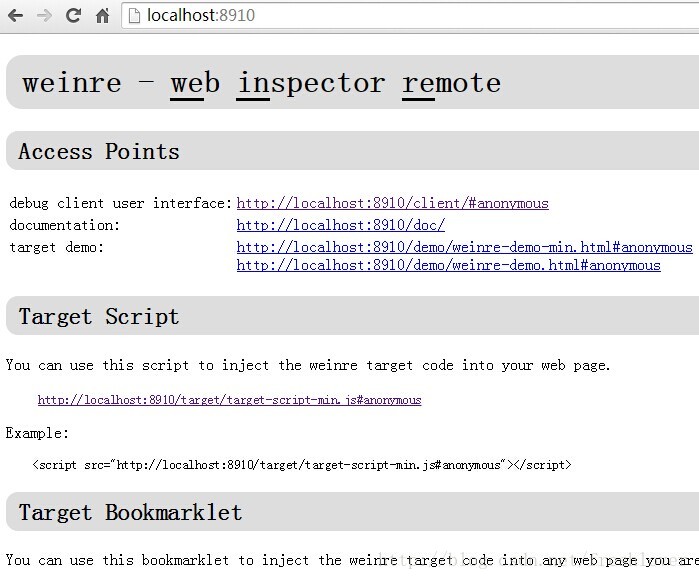Click the 'Target Bookmarklet' heading

click(130, 512)
